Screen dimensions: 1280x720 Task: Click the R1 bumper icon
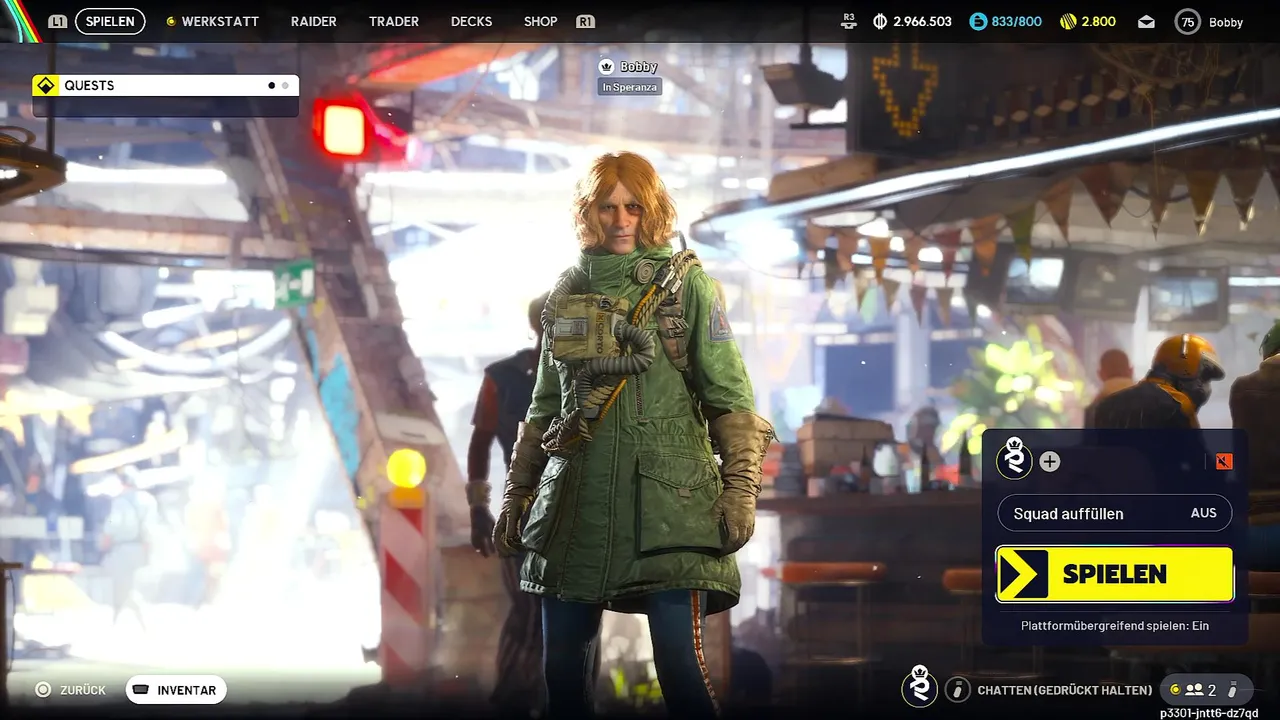point(586,21)
